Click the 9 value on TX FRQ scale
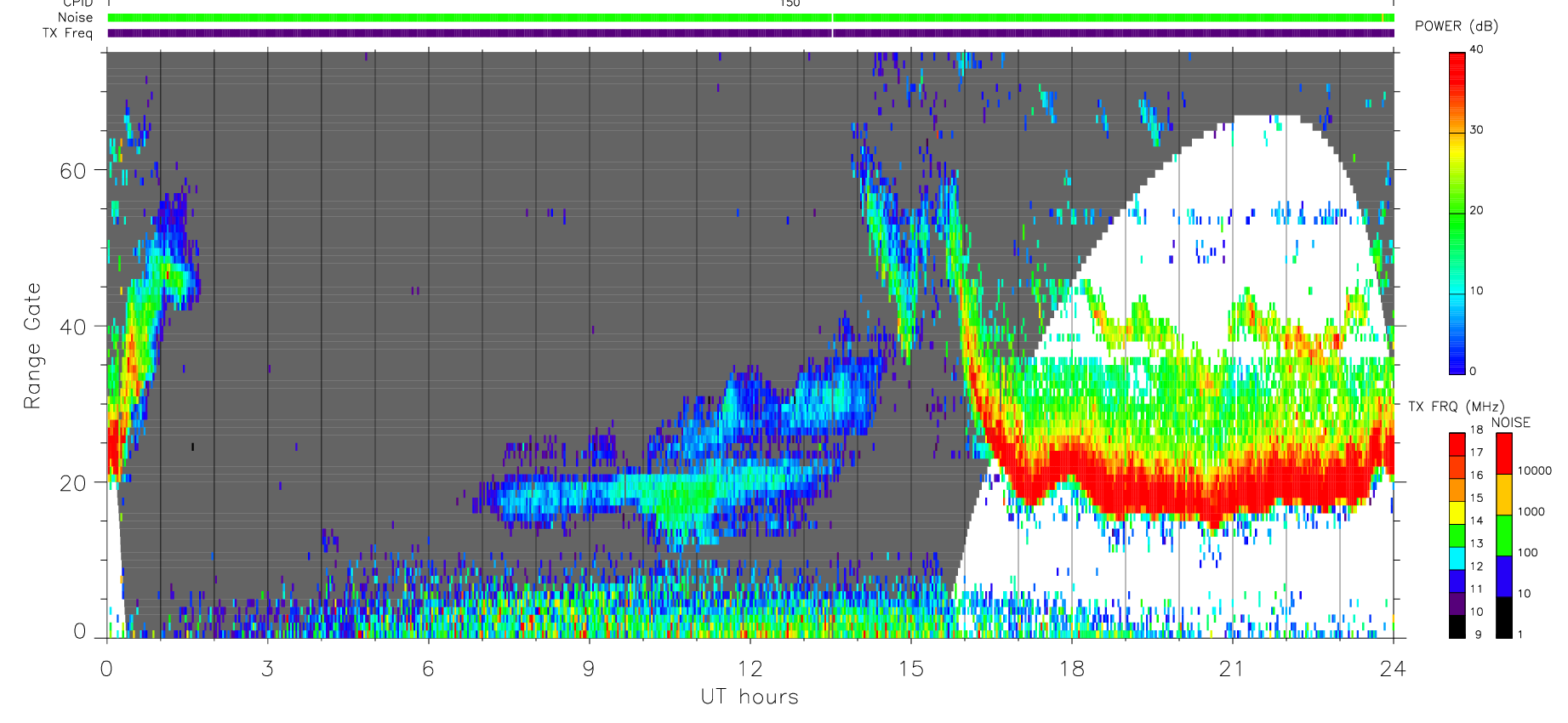 point(1479,635)
